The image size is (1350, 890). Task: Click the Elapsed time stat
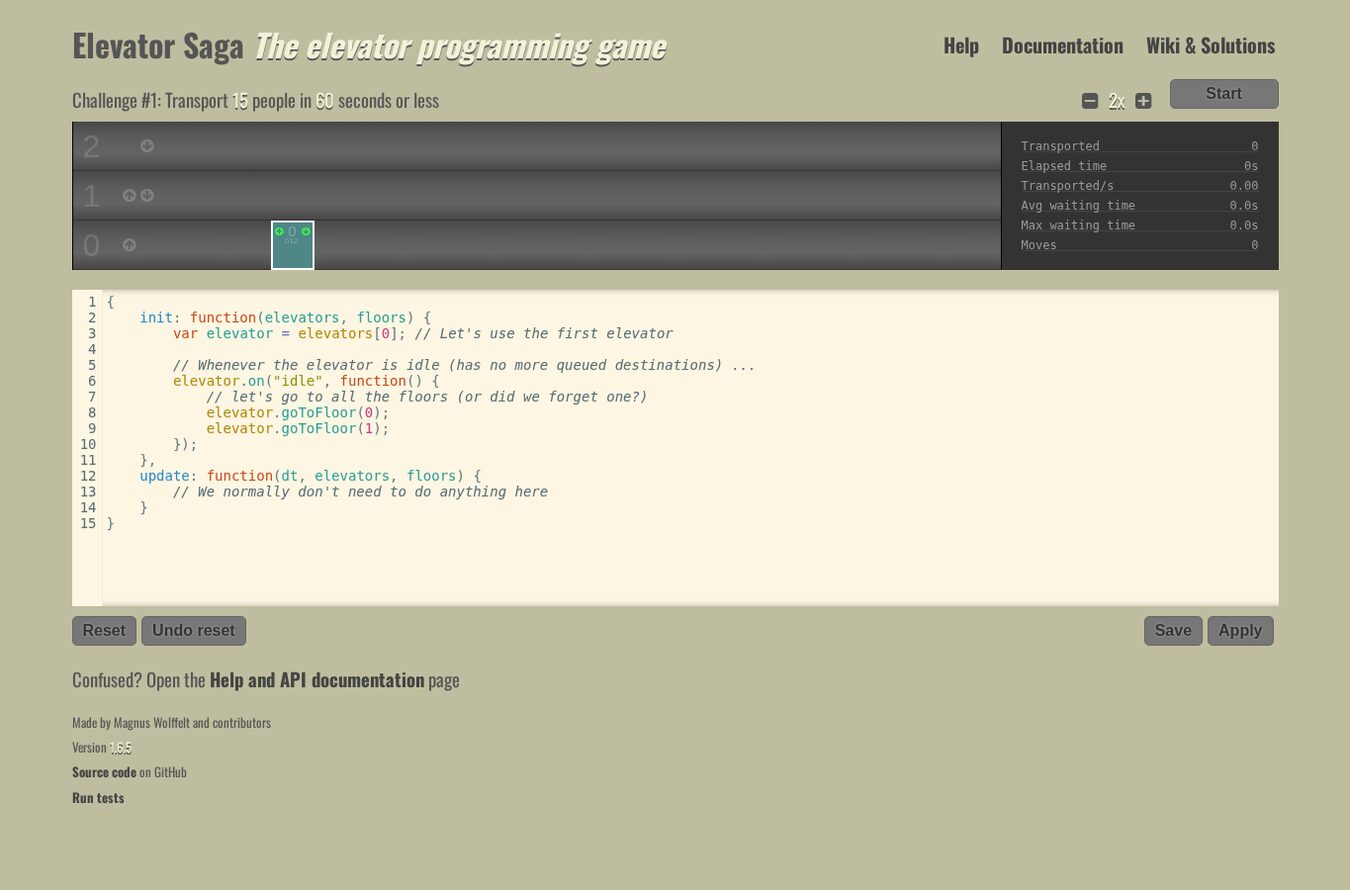tap(1139, 166)
